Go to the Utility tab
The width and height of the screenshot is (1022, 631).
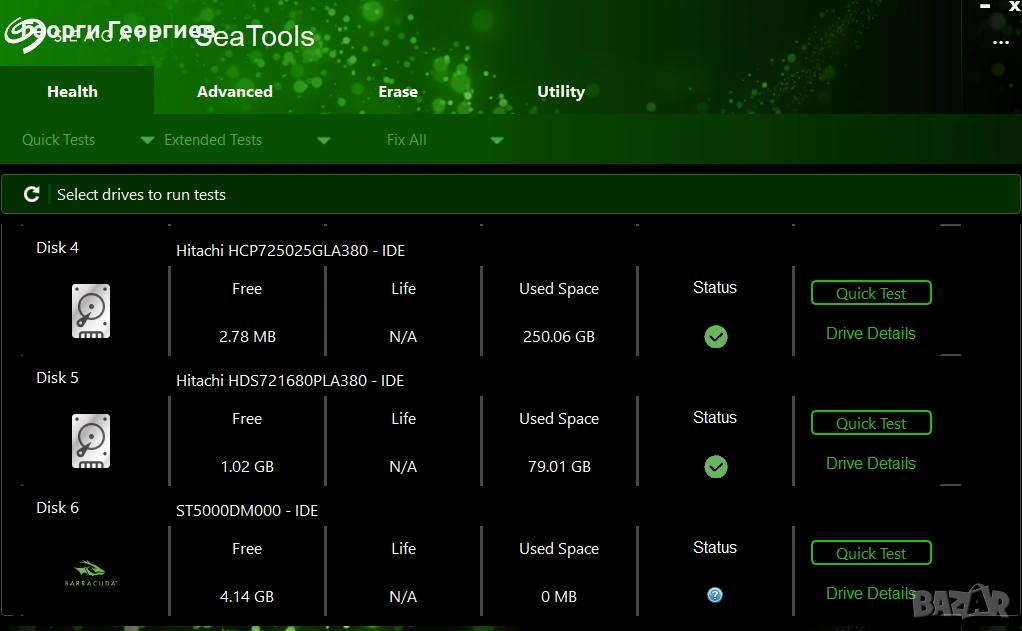click(560, 92)
